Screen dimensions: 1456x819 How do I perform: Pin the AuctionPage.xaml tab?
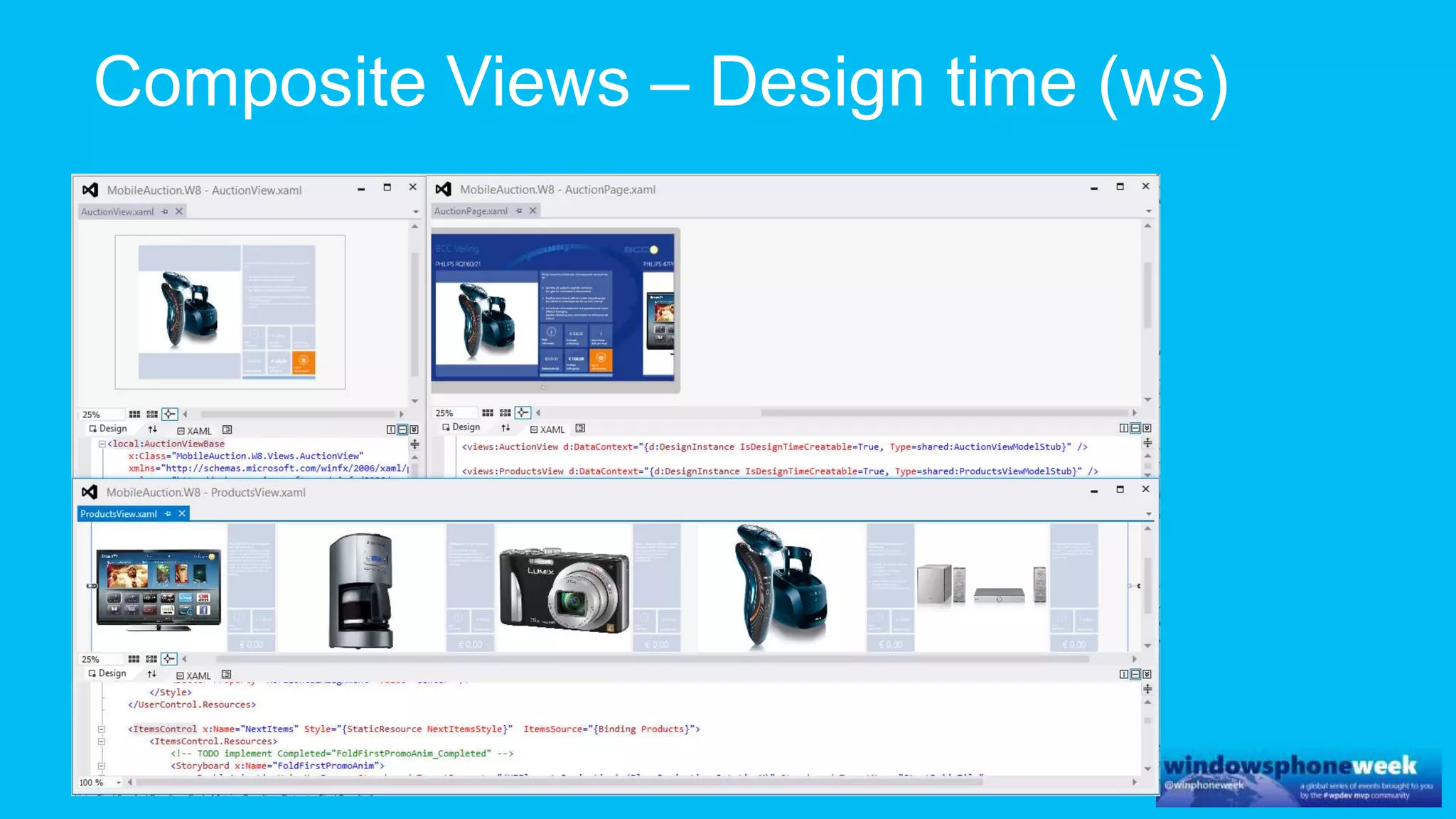click(x=519, y=211)
